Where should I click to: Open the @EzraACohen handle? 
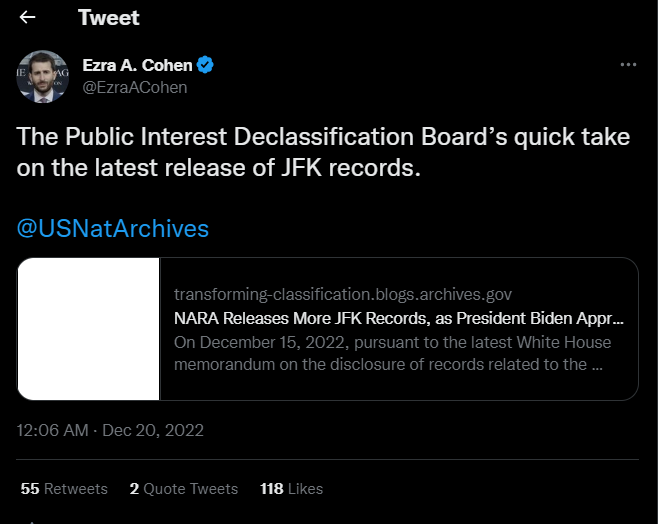135,88
